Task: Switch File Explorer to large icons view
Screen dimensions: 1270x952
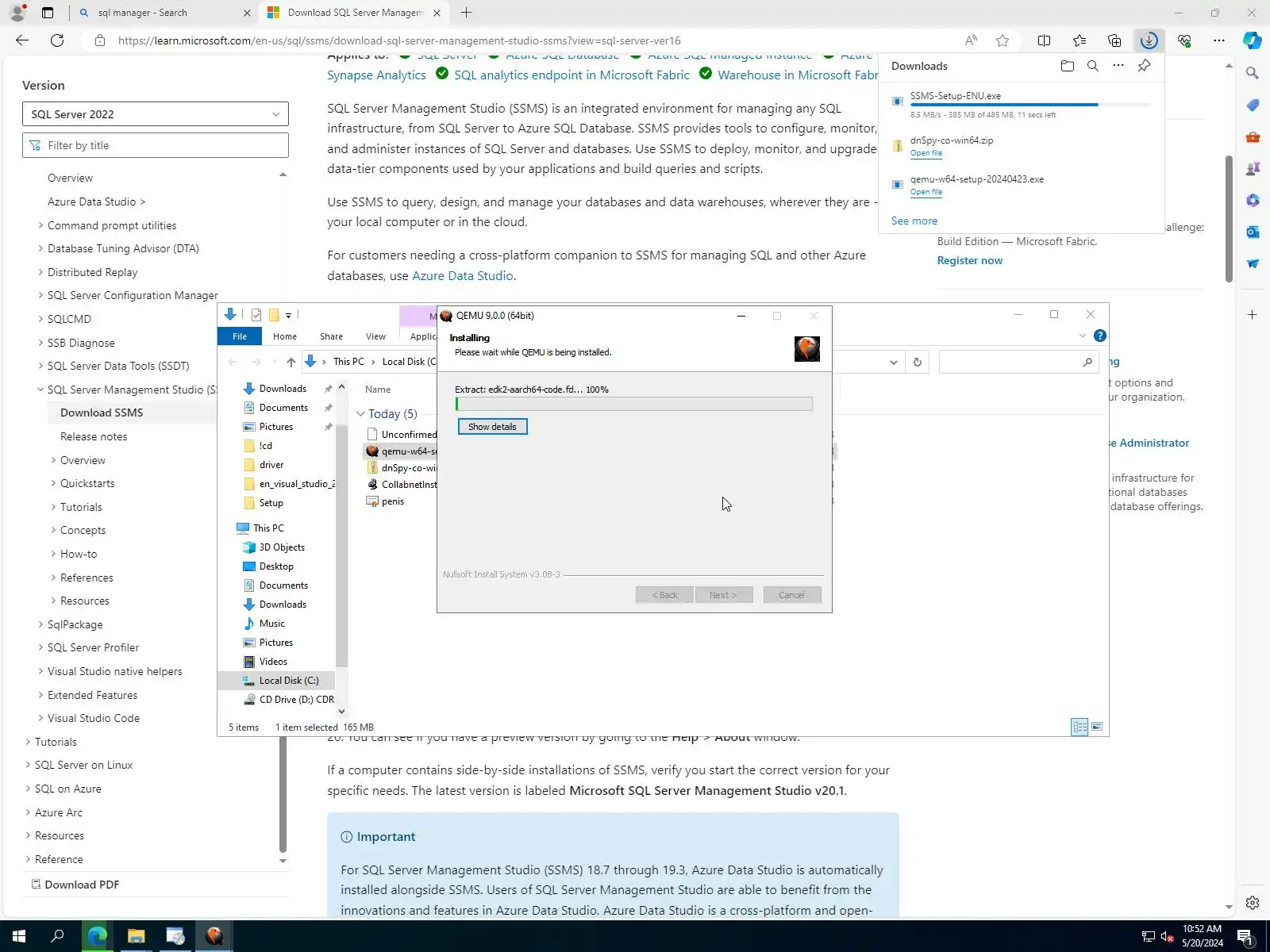Action: (1097, 727)
